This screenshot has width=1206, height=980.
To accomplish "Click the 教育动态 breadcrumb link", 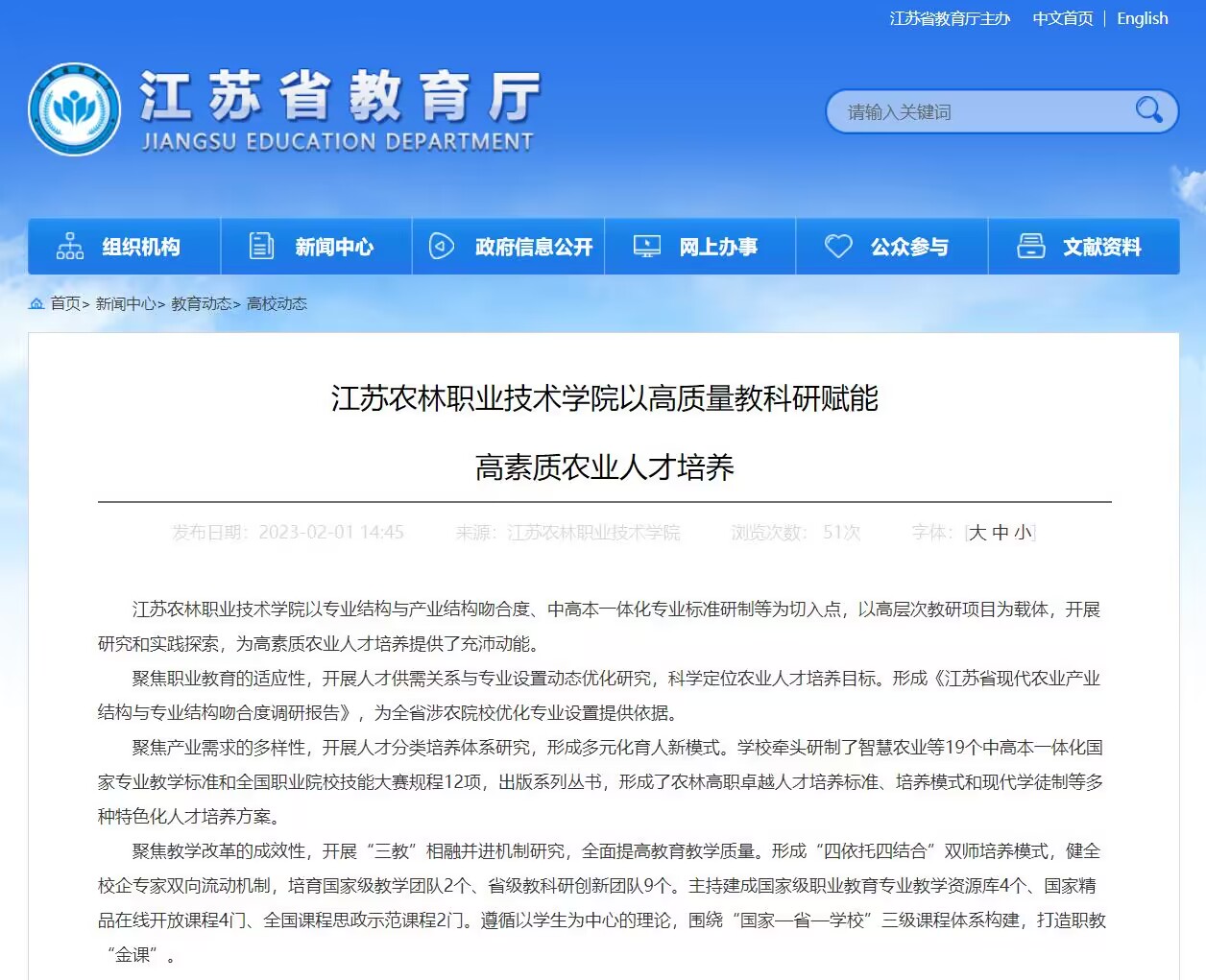I will [201, 303].
